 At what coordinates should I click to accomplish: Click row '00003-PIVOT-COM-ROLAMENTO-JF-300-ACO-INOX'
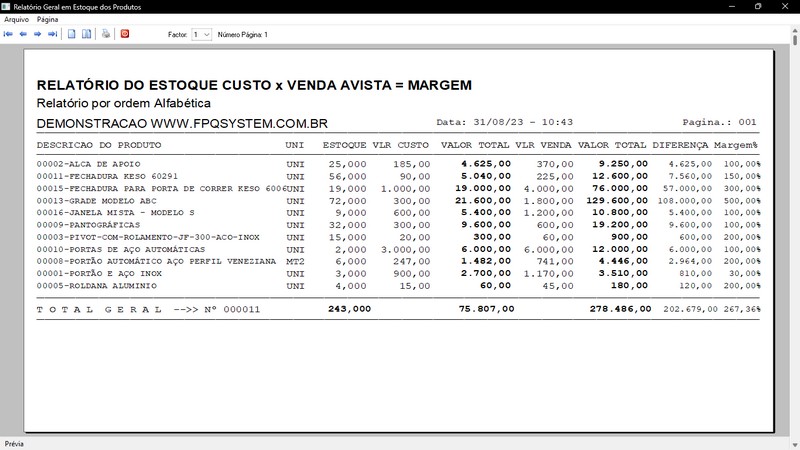pos(398,237)
